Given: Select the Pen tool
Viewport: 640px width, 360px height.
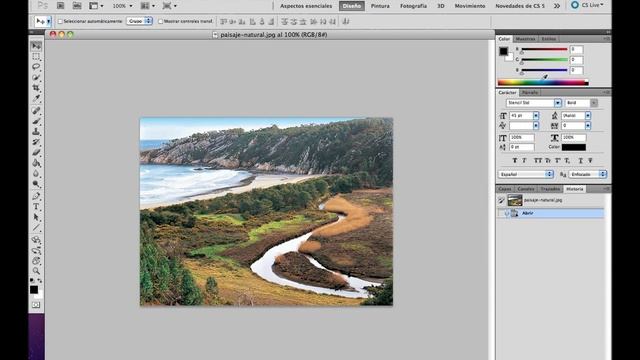Looking at the screenshot, I should 36,196.
